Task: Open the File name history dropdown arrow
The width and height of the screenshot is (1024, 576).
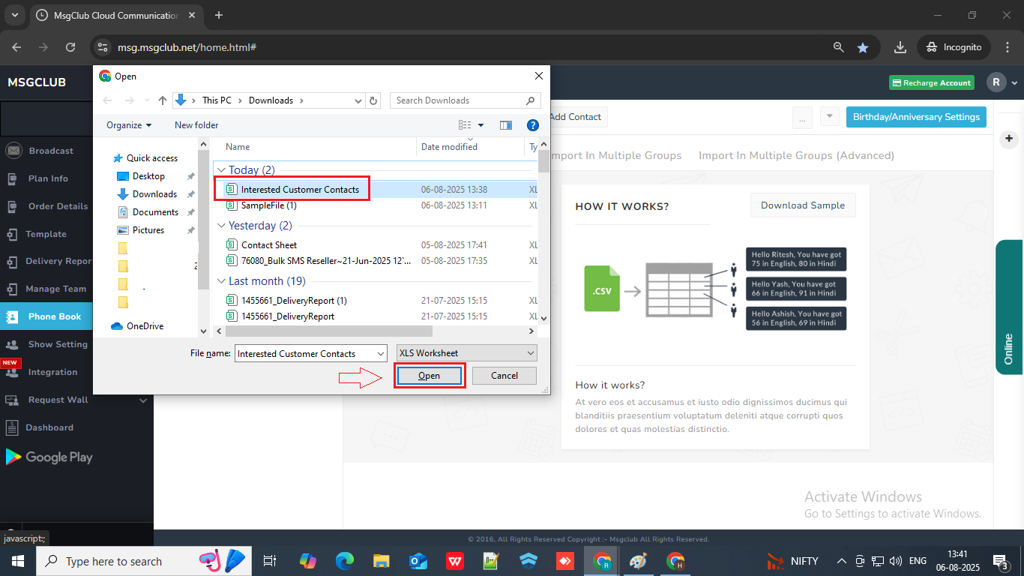Action: (380, 353)
